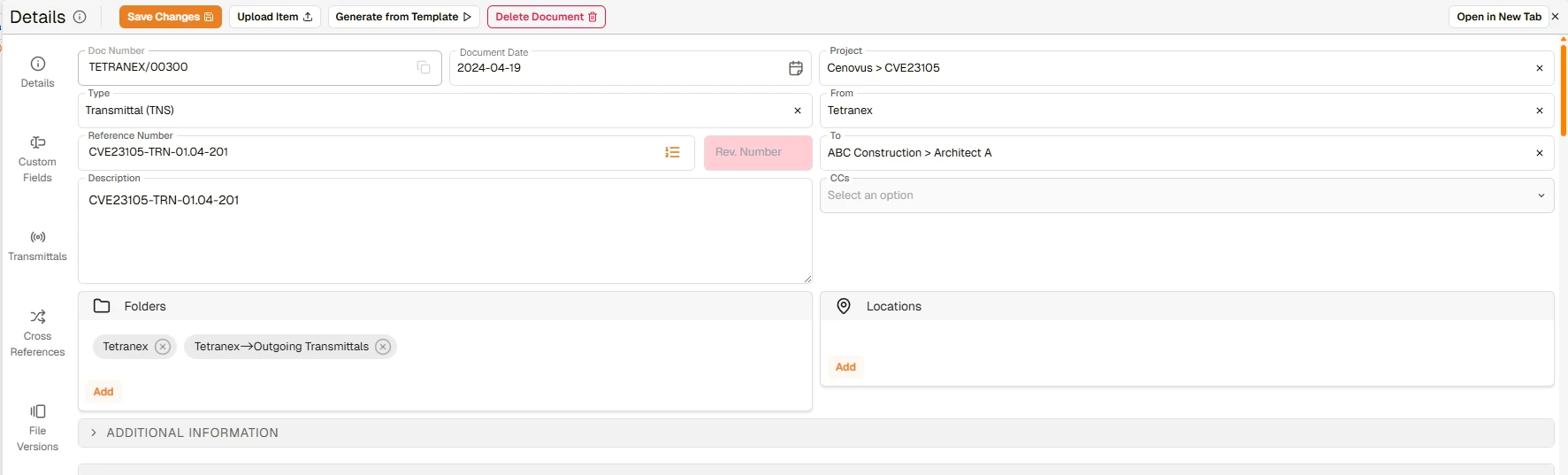This screenshot has width=1568, height=475.
Task: Clear the To field ABC Construction
Action: coord(1540,153)
